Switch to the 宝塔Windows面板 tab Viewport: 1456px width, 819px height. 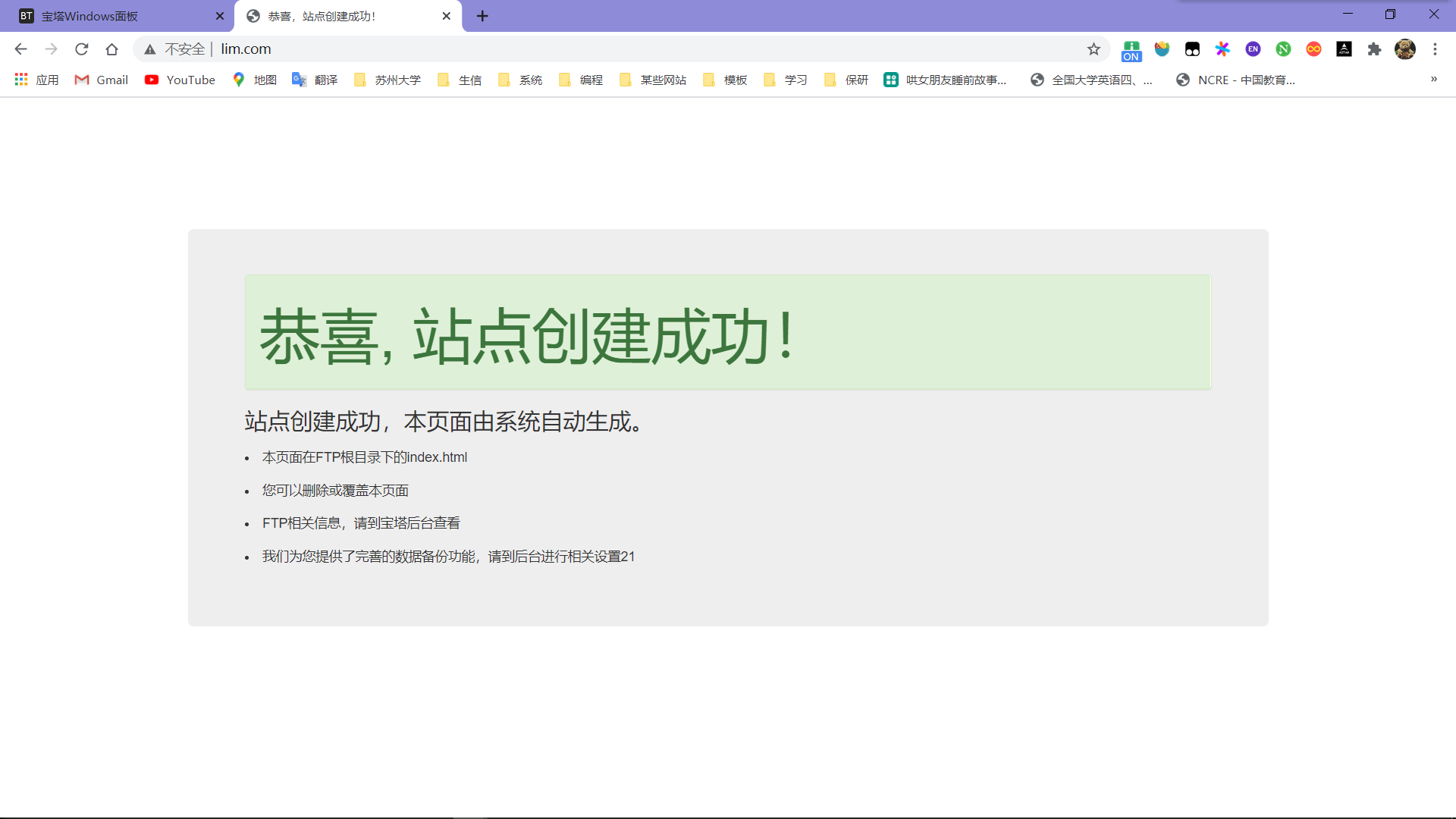[x=118, y=16]
